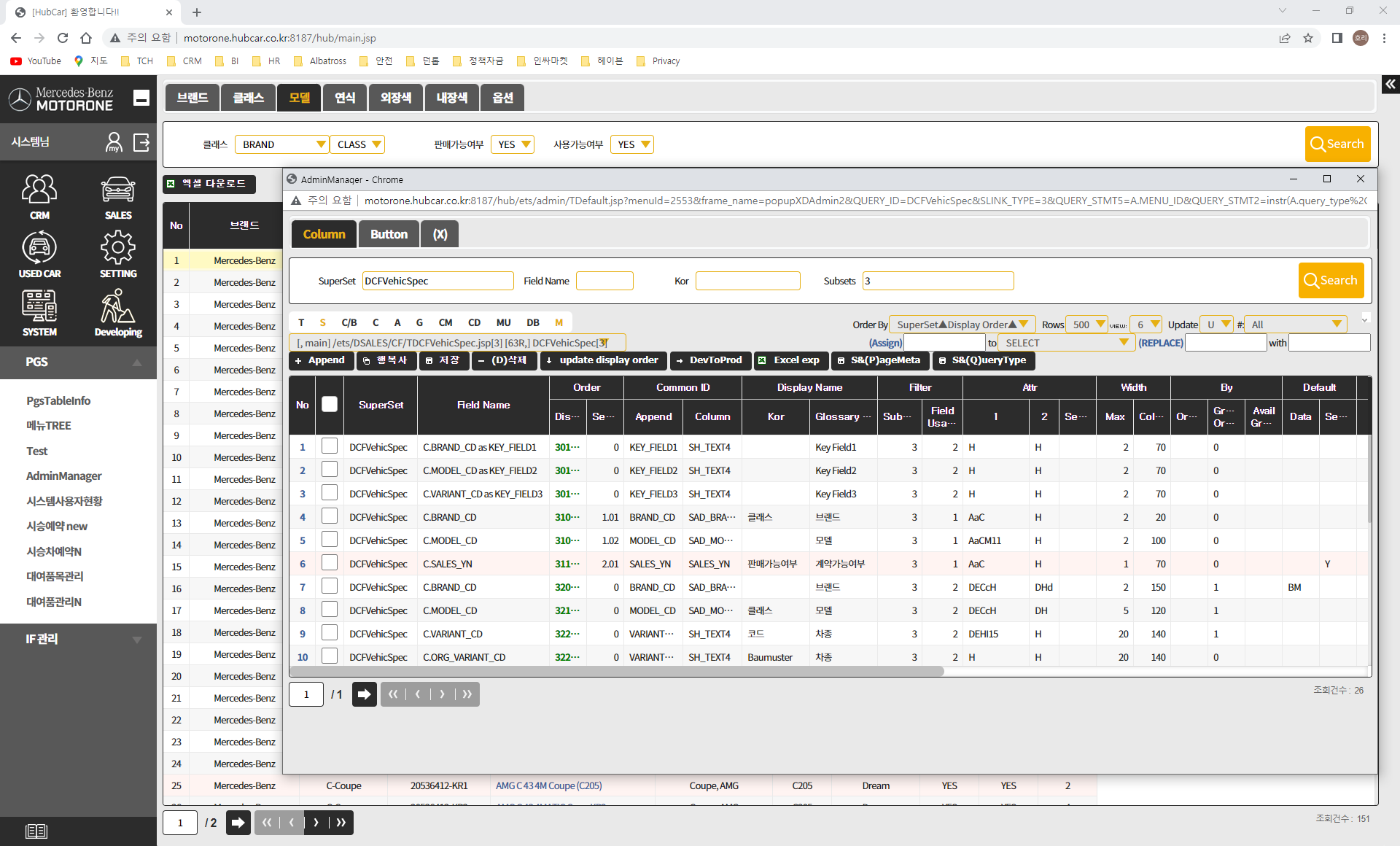This screenshot has height=846, width=1400.
Task: Click the DevToProd button
Action: (x=710, y=360)
